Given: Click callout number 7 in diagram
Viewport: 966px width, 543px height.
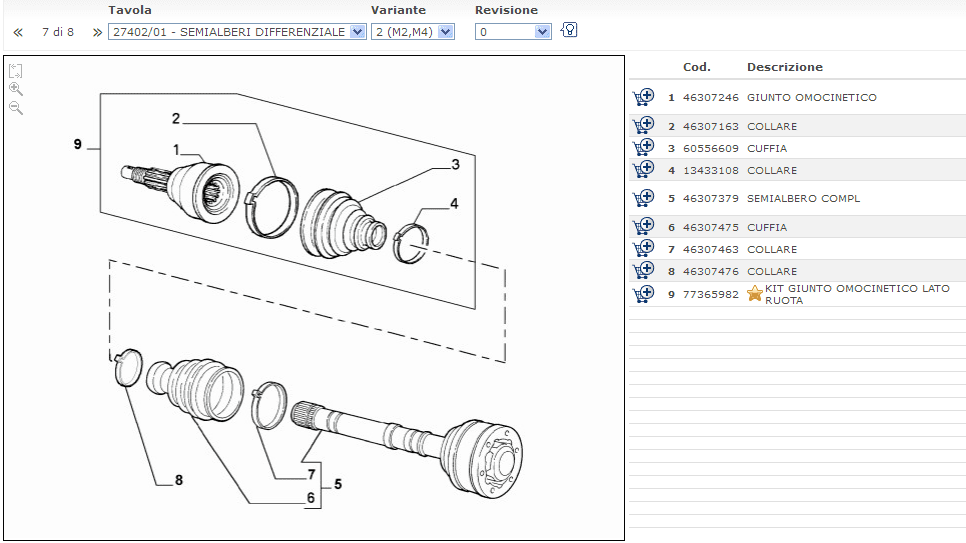Looking at the screenshot, I should click(x=311, y=474).
